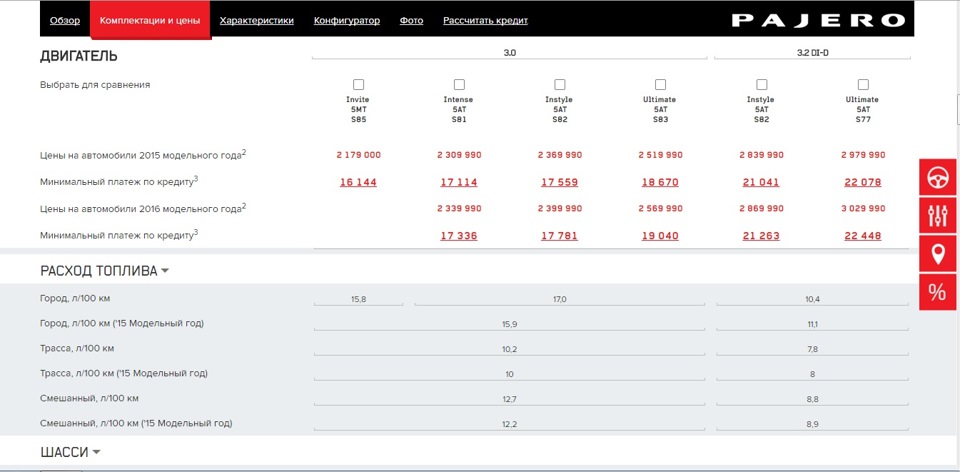Click the steering wheel test-drive icon
Viewport: 960px width, 472px height.
(x=937, y=177)
